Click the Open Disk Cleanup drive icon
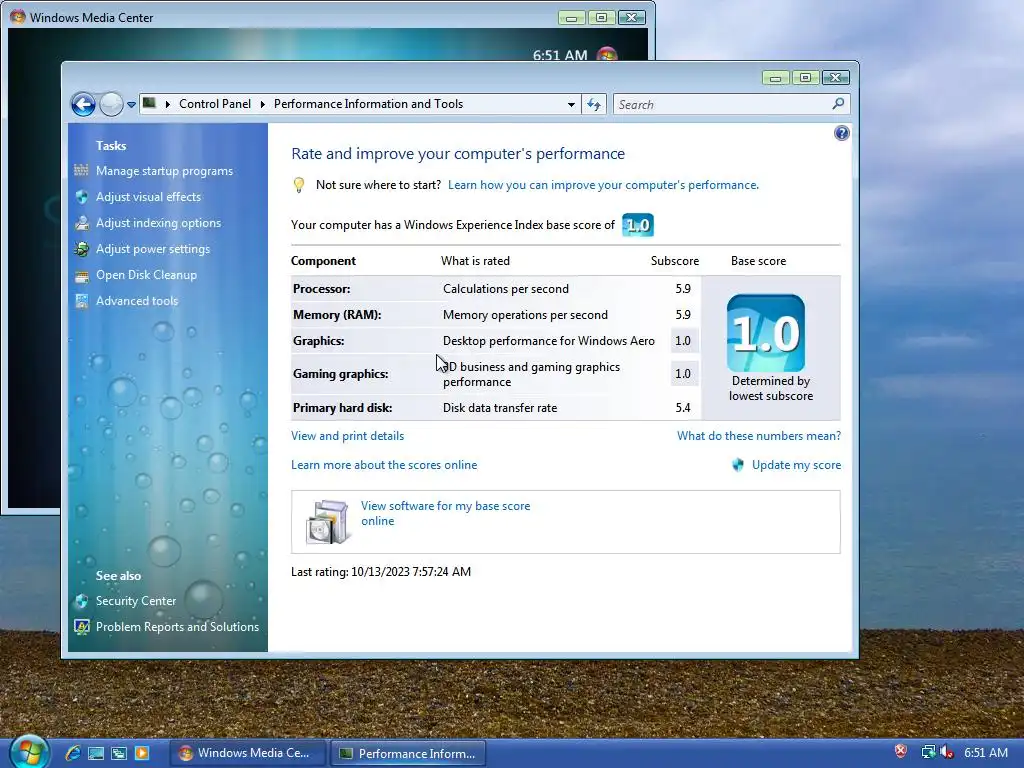The width and height of the screenshot is (1024, 768). [82, 276]
